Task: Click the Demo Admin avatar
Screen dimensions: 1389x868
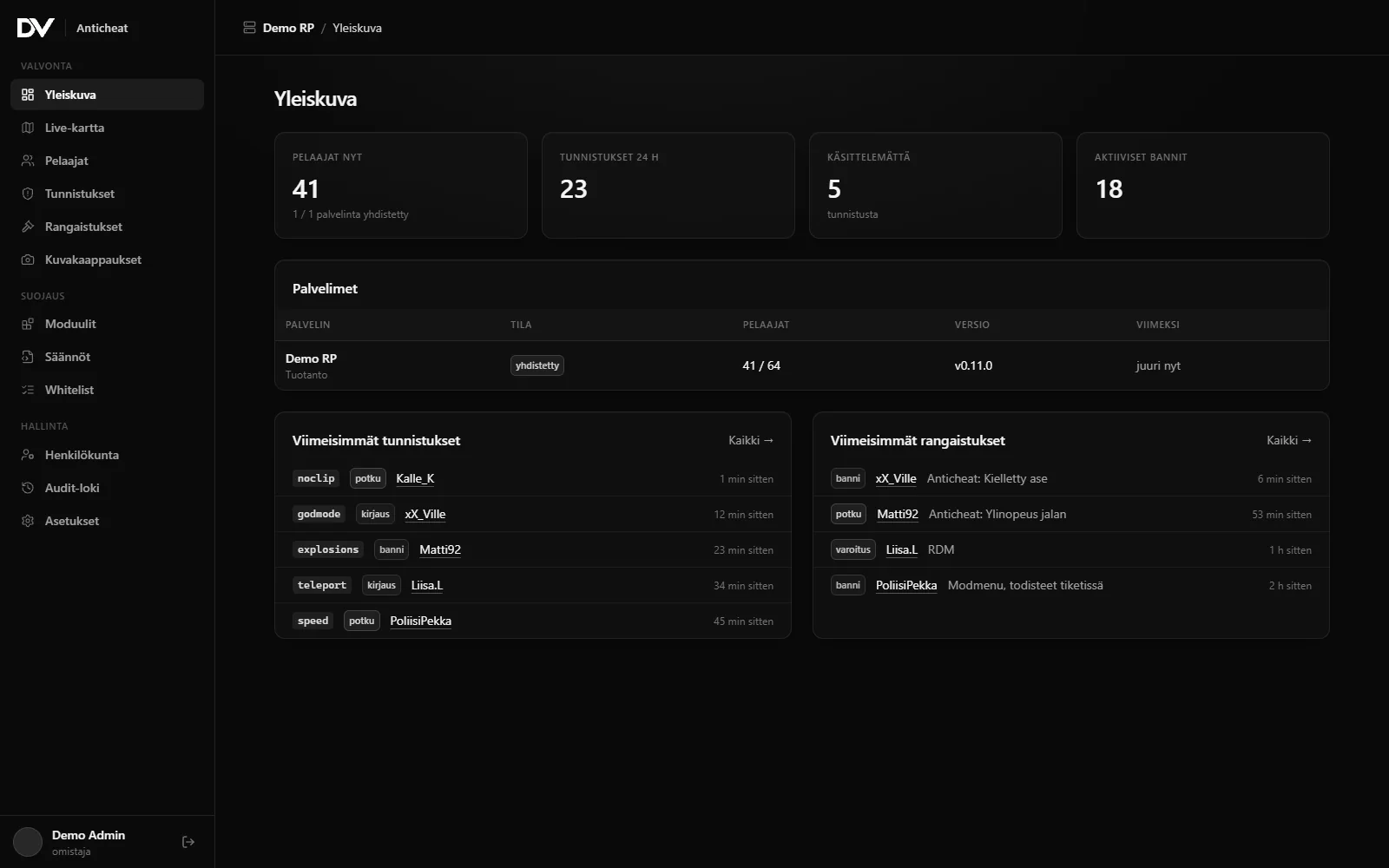Action: [28, 842]
